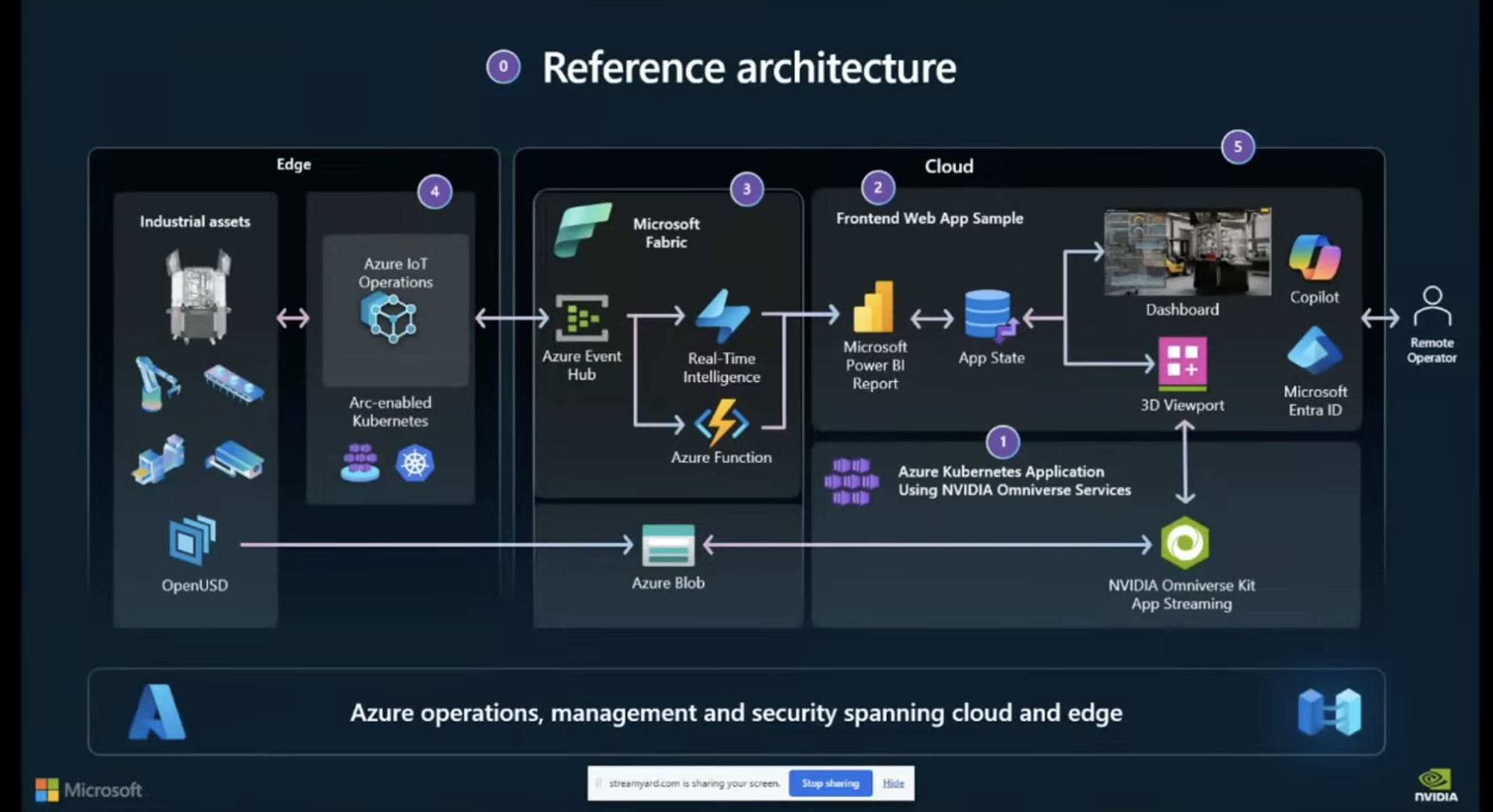Screen dimensions: 1493x812
Task: Click the 'Industrial assets' label
Action: tap(194, 221)
